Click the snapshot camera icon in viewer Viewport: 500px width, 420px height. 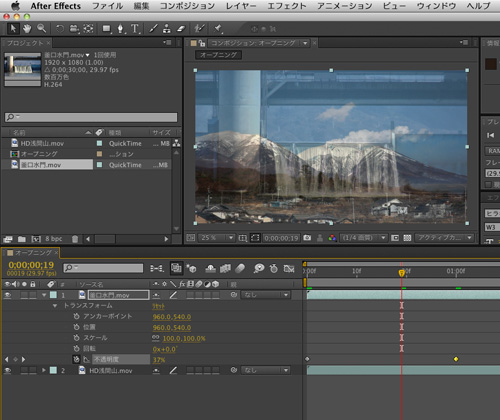pos(307,238)
